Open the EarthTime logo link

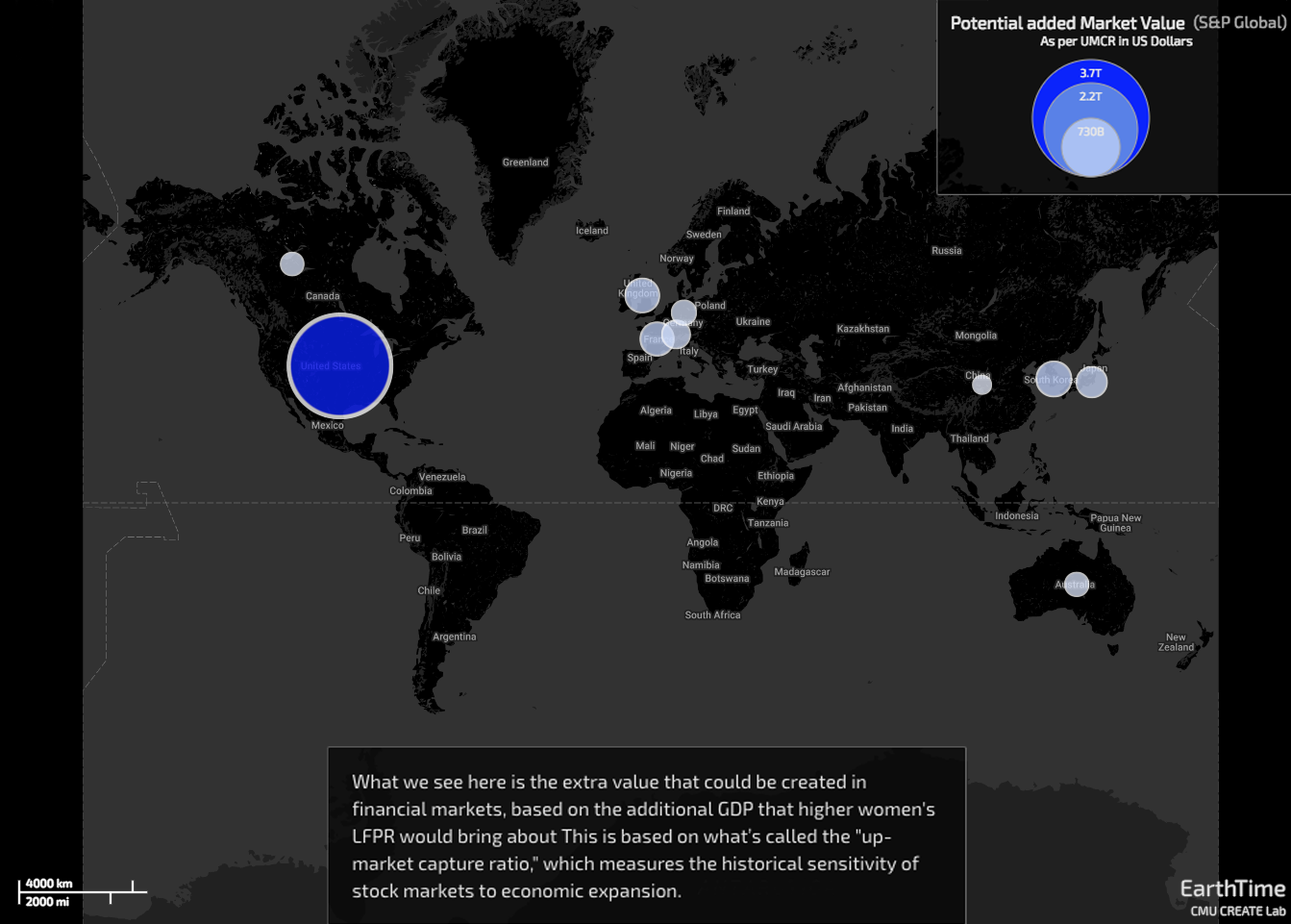[x=1232, y=888]
